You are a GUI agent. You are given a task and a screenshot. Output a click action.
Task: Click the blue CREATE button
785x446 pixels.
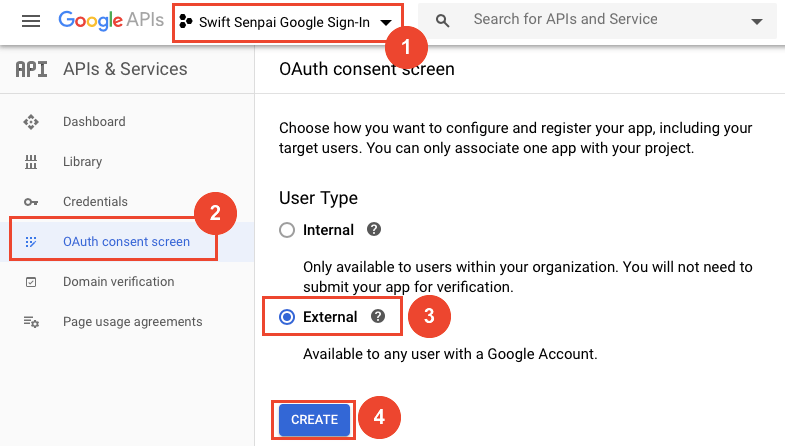(314, 419)
